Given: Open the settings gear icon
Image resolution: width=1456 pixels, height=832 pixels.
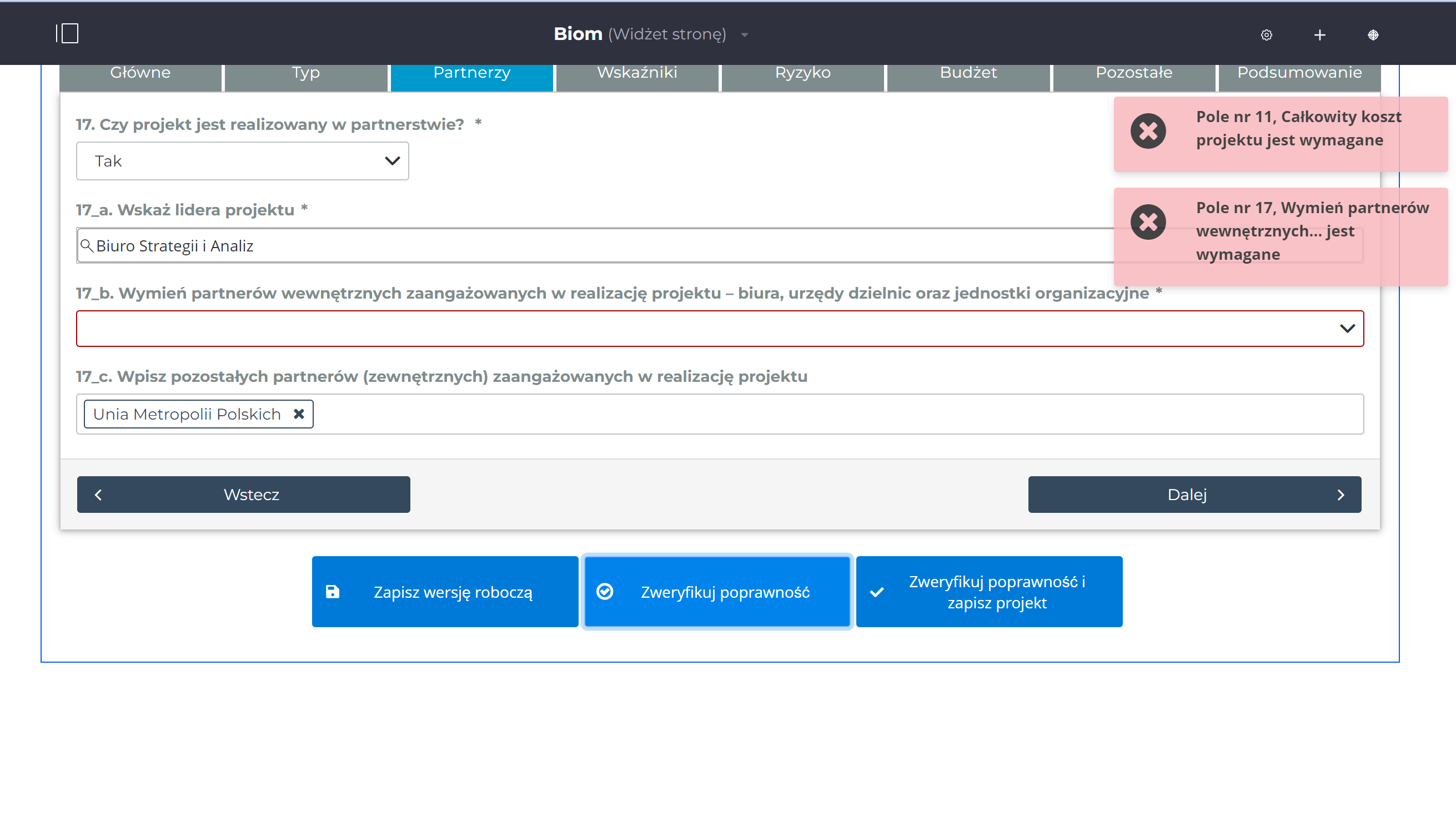Looking at the screenshot, I should (x=1266, y=35).
